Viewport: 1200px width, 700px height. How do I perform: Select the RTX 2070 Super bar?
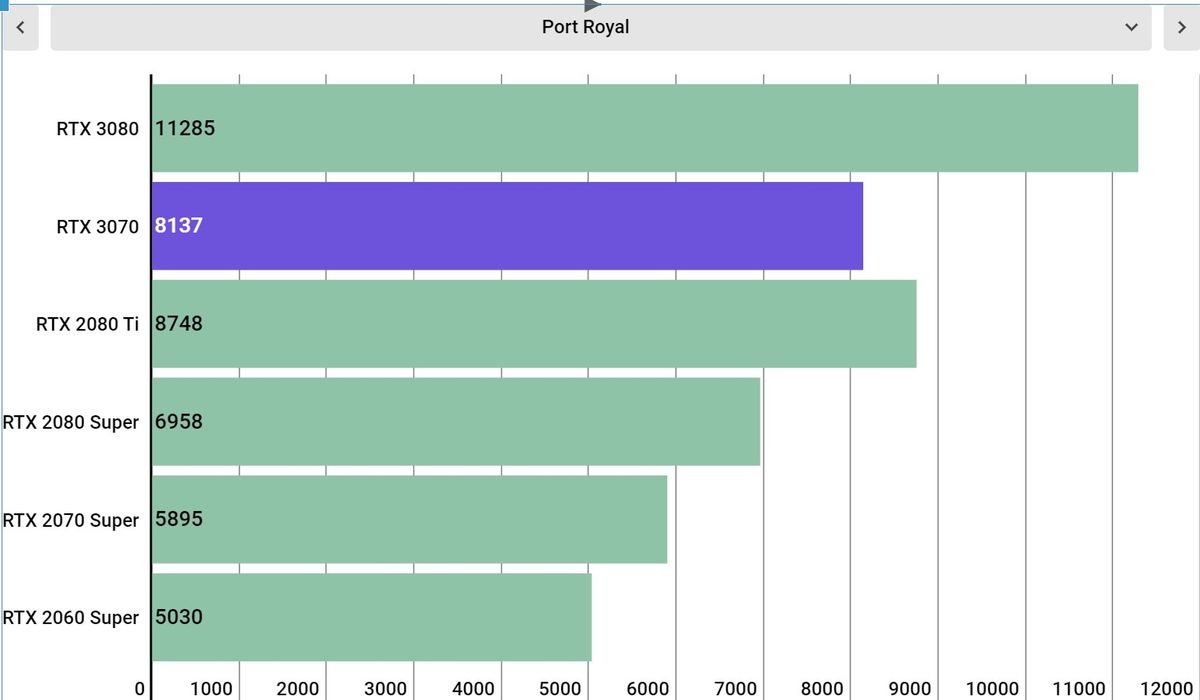(x=409, y=520)
